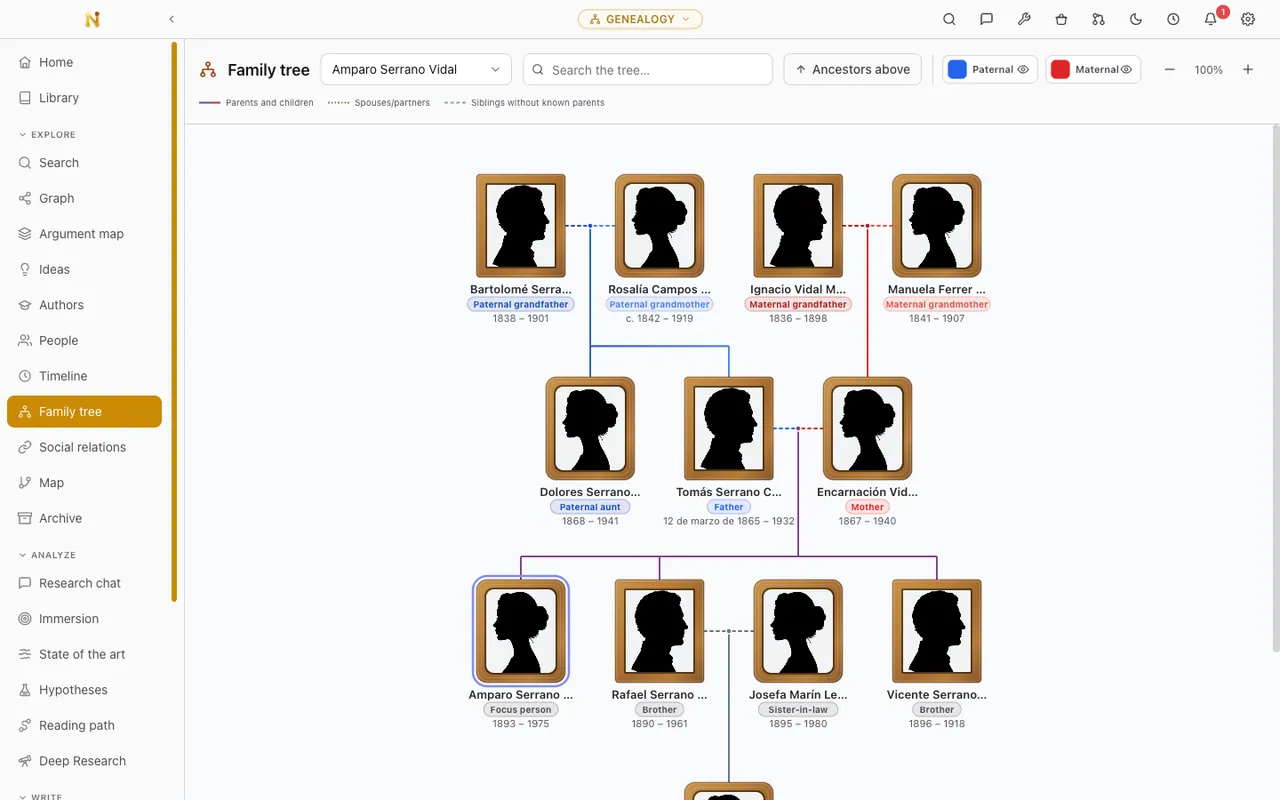Select Encarnación Vidal portrait
The width and height of the screenshot is (1280, 800).
867,428
